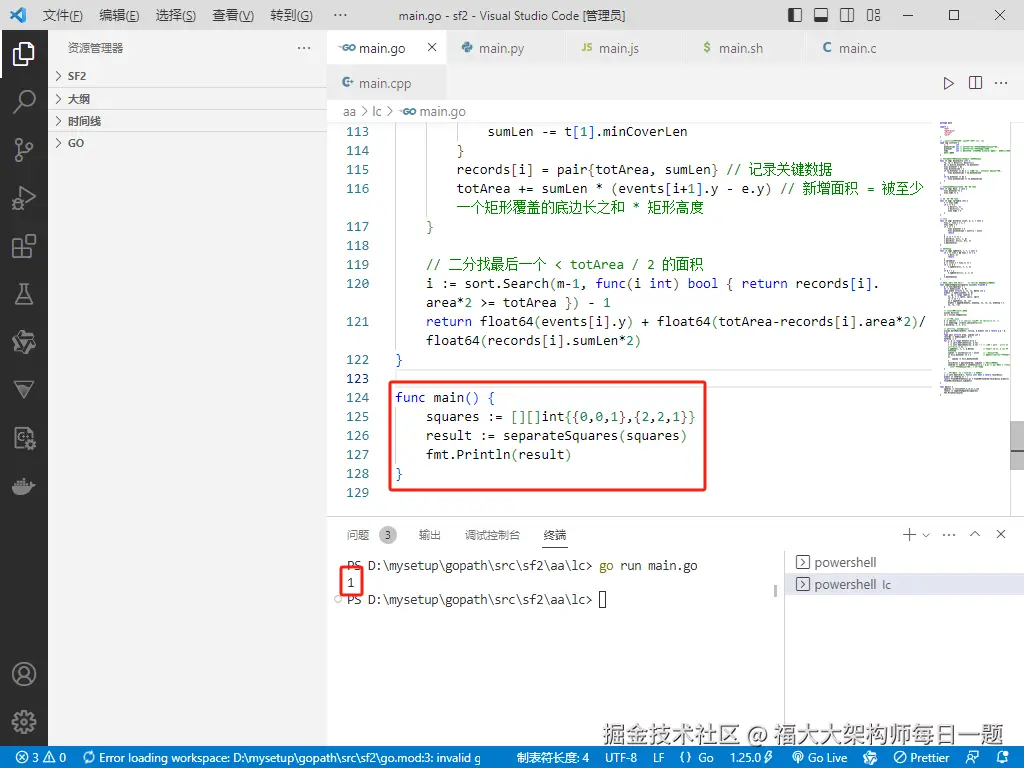Toggle bottom panel layout icon
The image size is (1024, 768).
click(x=821, y=15)
